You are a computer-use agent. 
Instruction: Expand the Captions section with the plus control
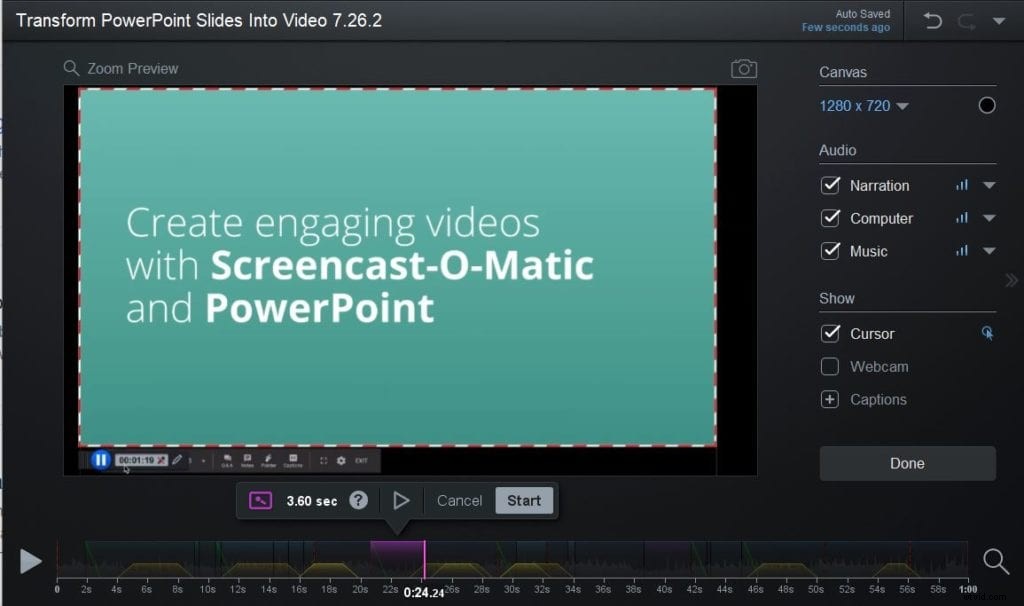(x=830, y=399)
